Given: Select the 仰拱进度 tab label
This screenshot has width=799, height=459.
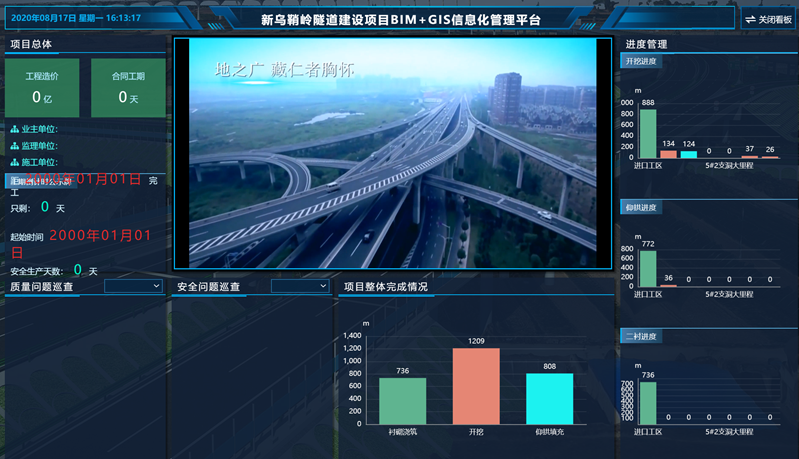Looking at the screenshot, I should (640, 208).
